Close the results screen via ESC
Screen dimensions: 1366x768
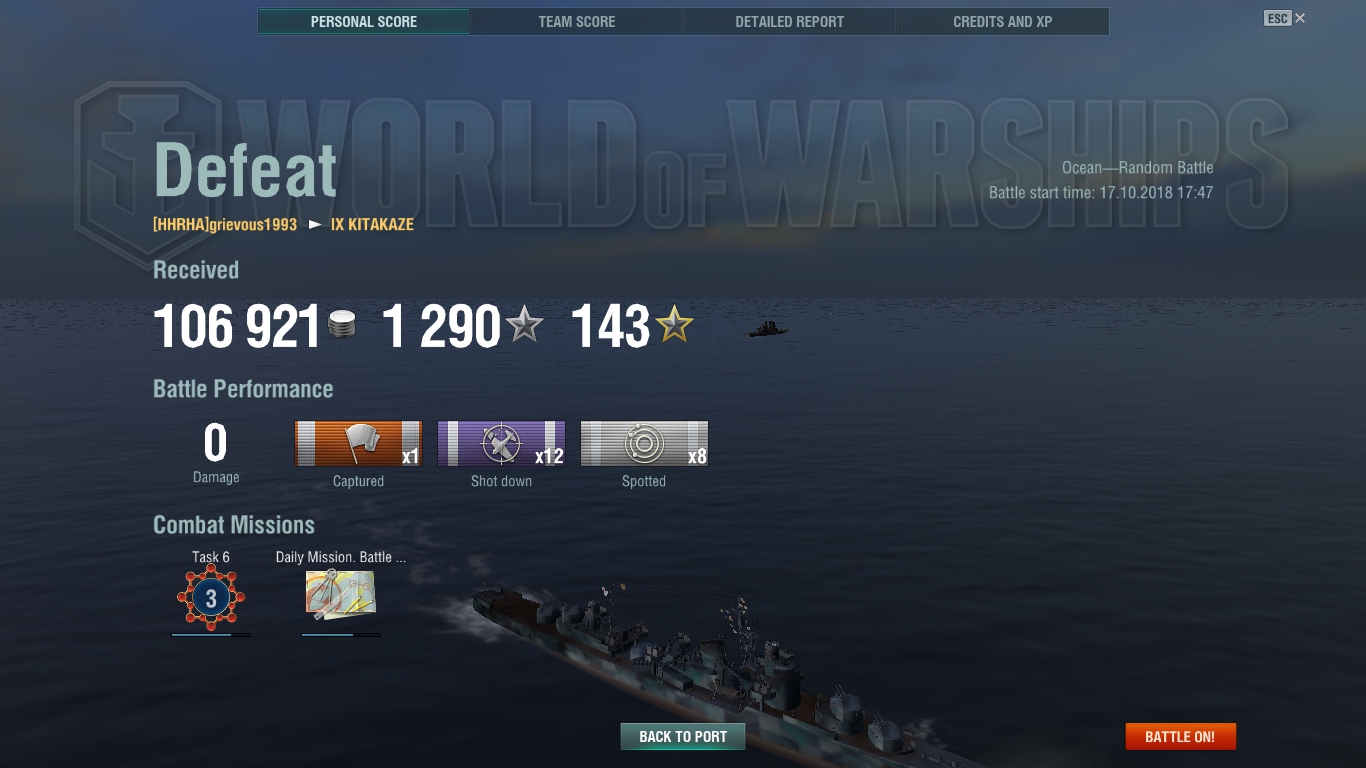coord(1285,18)
